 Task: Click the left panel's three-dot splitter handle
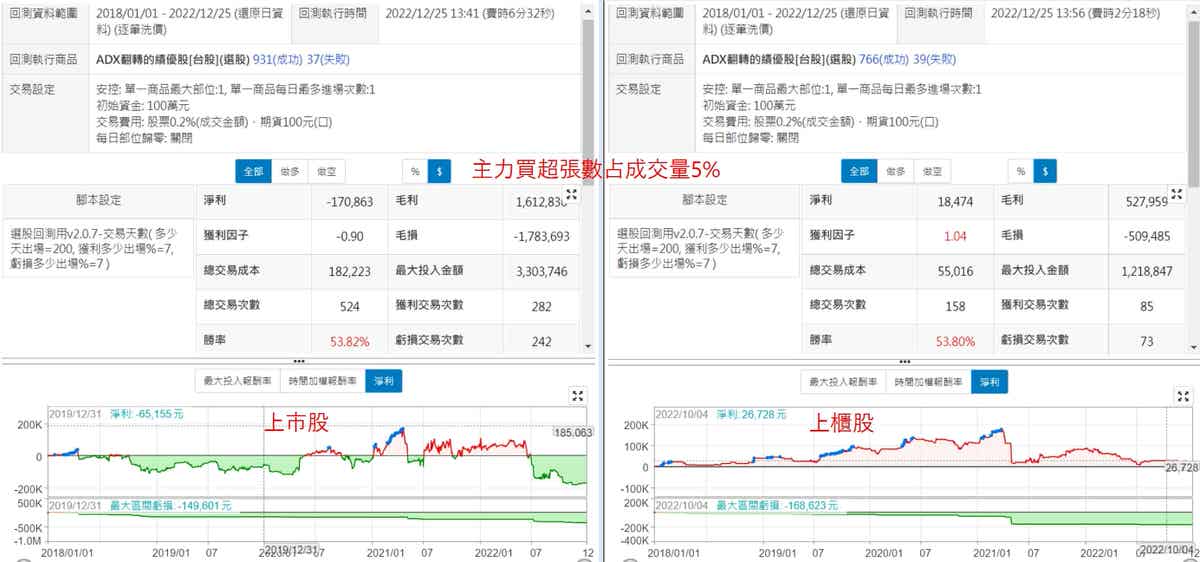(x=298, y=361)
